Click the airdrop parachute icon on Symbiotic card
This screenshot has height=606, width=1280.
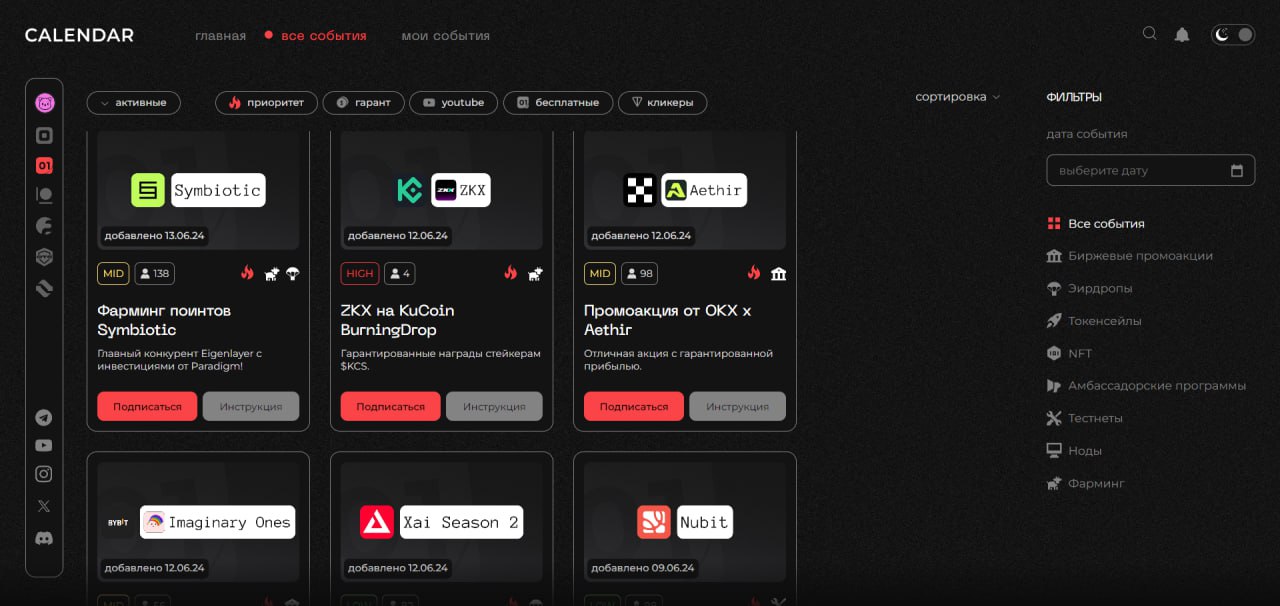click(292, 273)
